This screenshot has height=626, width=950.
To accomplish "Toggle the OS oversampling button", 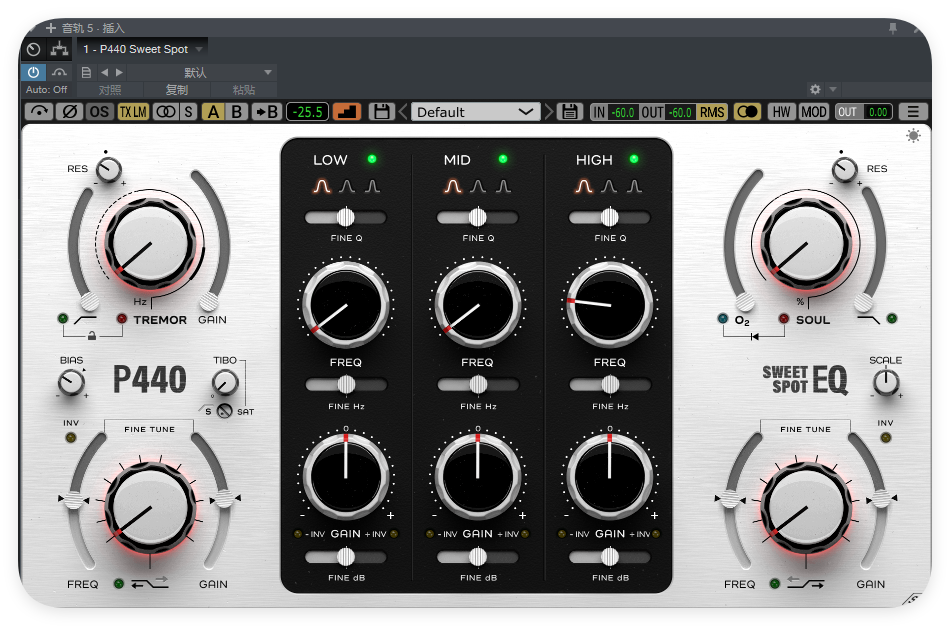I will click(x=99, y=112).
